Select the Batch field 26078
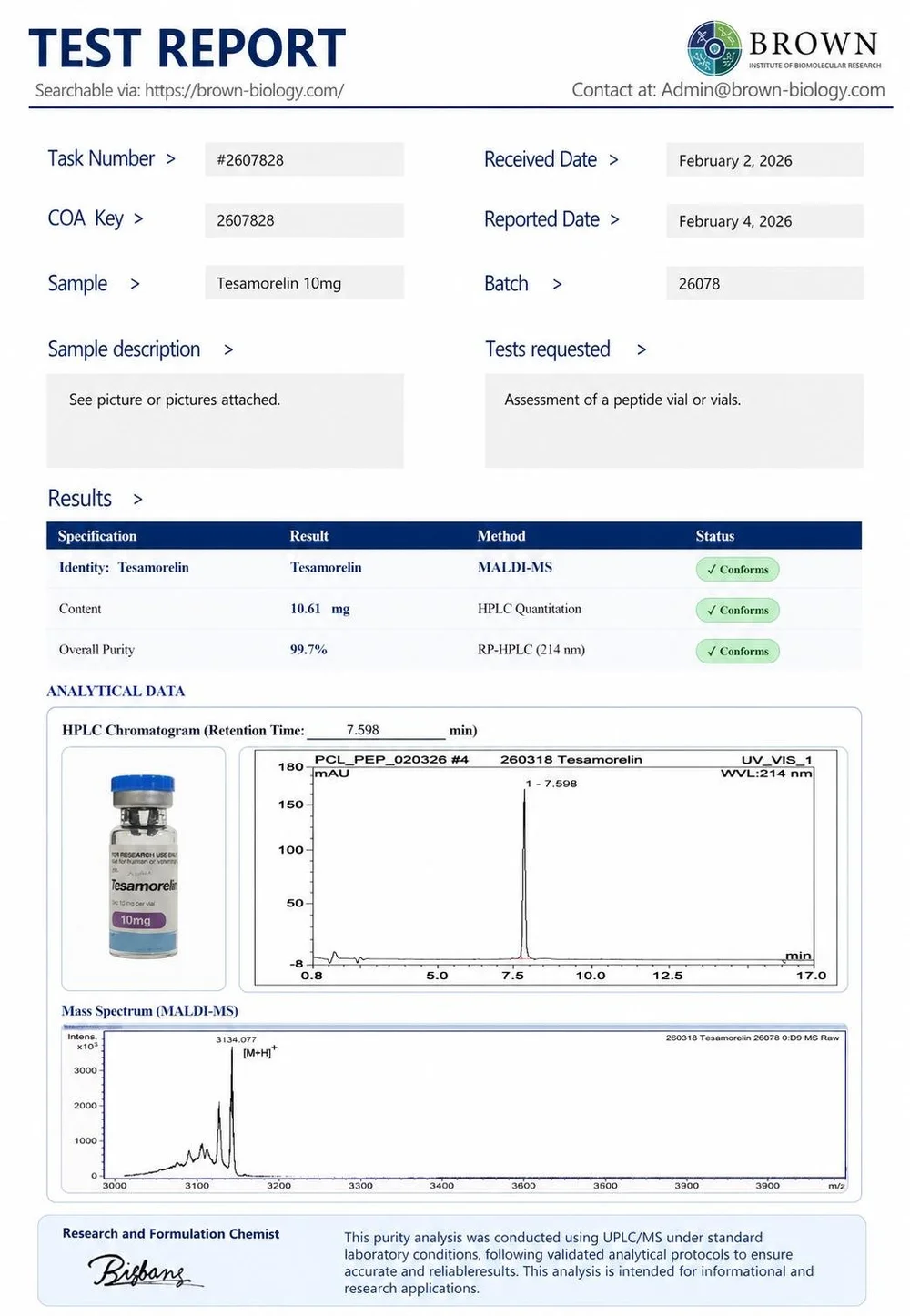 pyautogui.click(x=764, y=283)
